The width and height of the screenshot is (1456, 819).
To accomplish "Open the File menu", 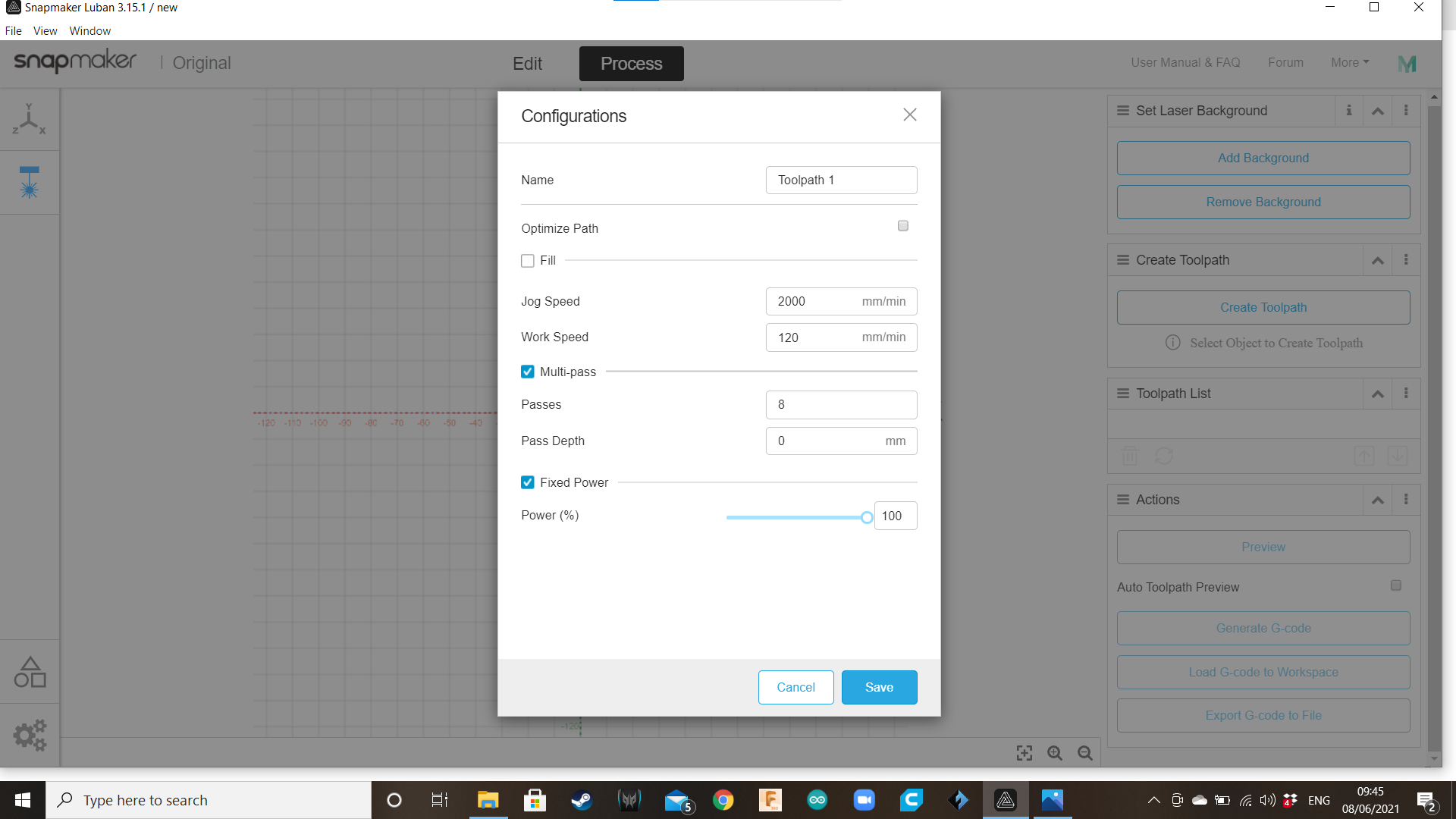I will click(x=13, y=31).
